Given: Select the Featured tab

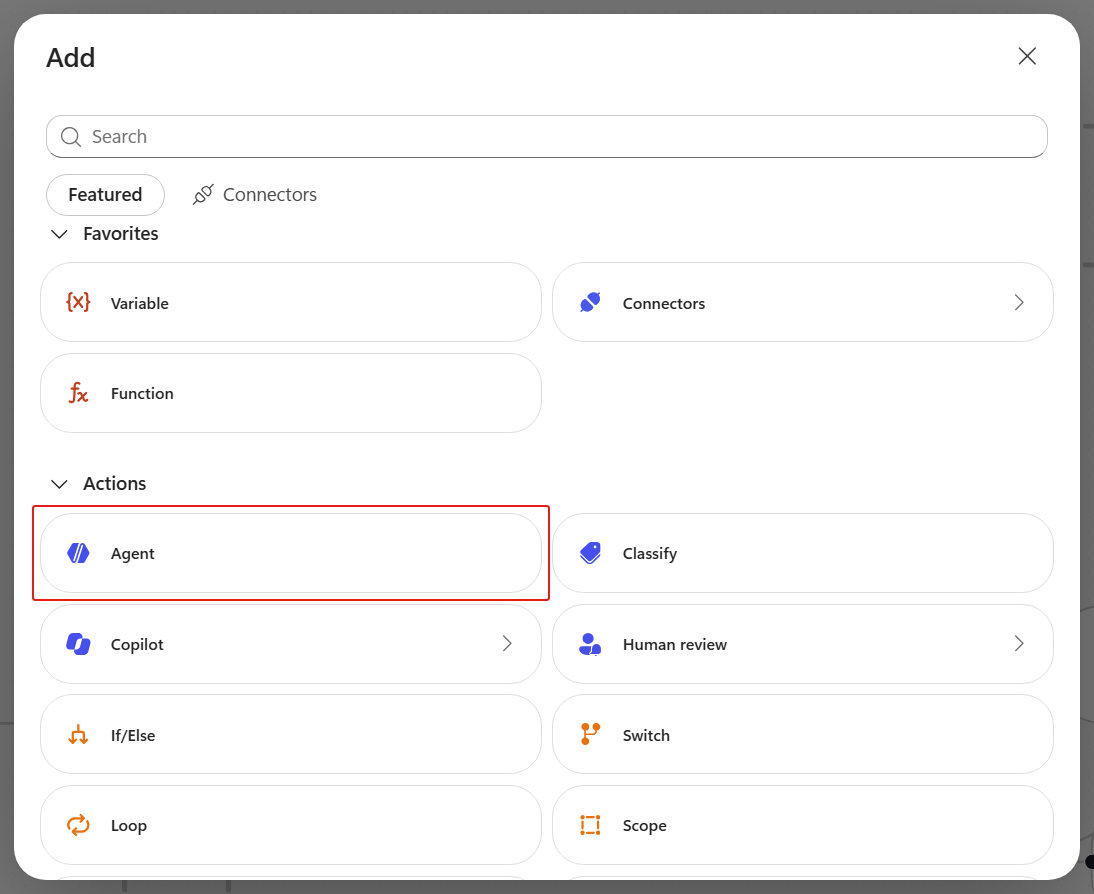Looking at the screenshot, I should point(105,195).
